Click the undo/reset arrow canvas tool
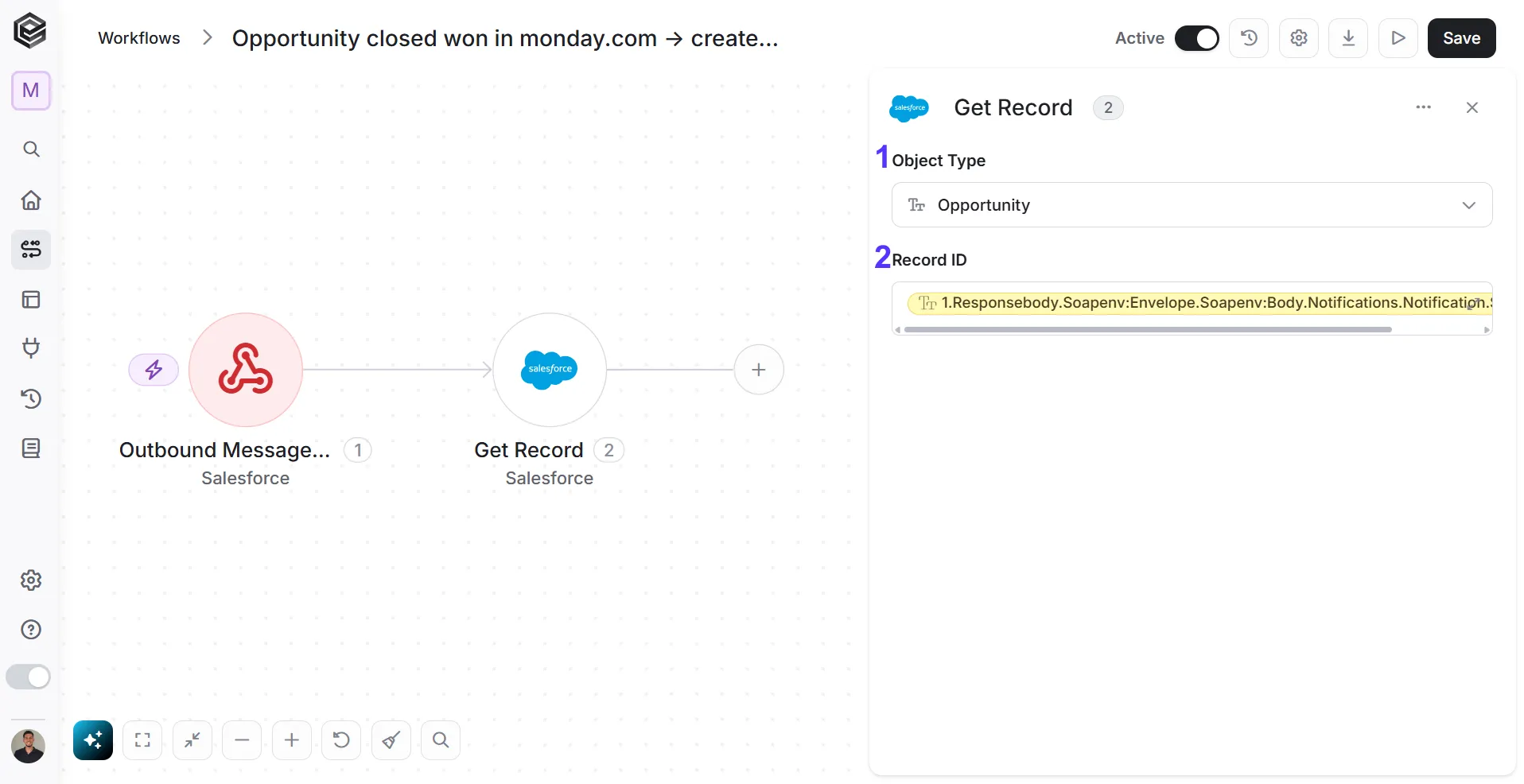 [x=341, y=740]
